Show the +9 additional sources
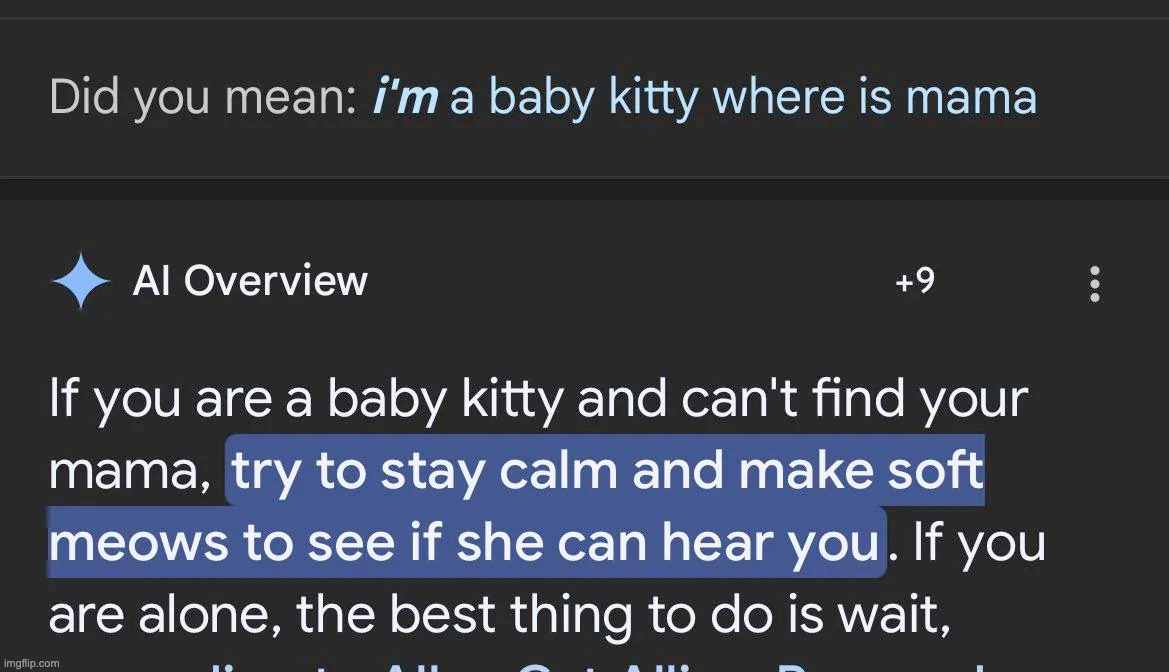Screen dimensions: 1169x672 [914, 282]
